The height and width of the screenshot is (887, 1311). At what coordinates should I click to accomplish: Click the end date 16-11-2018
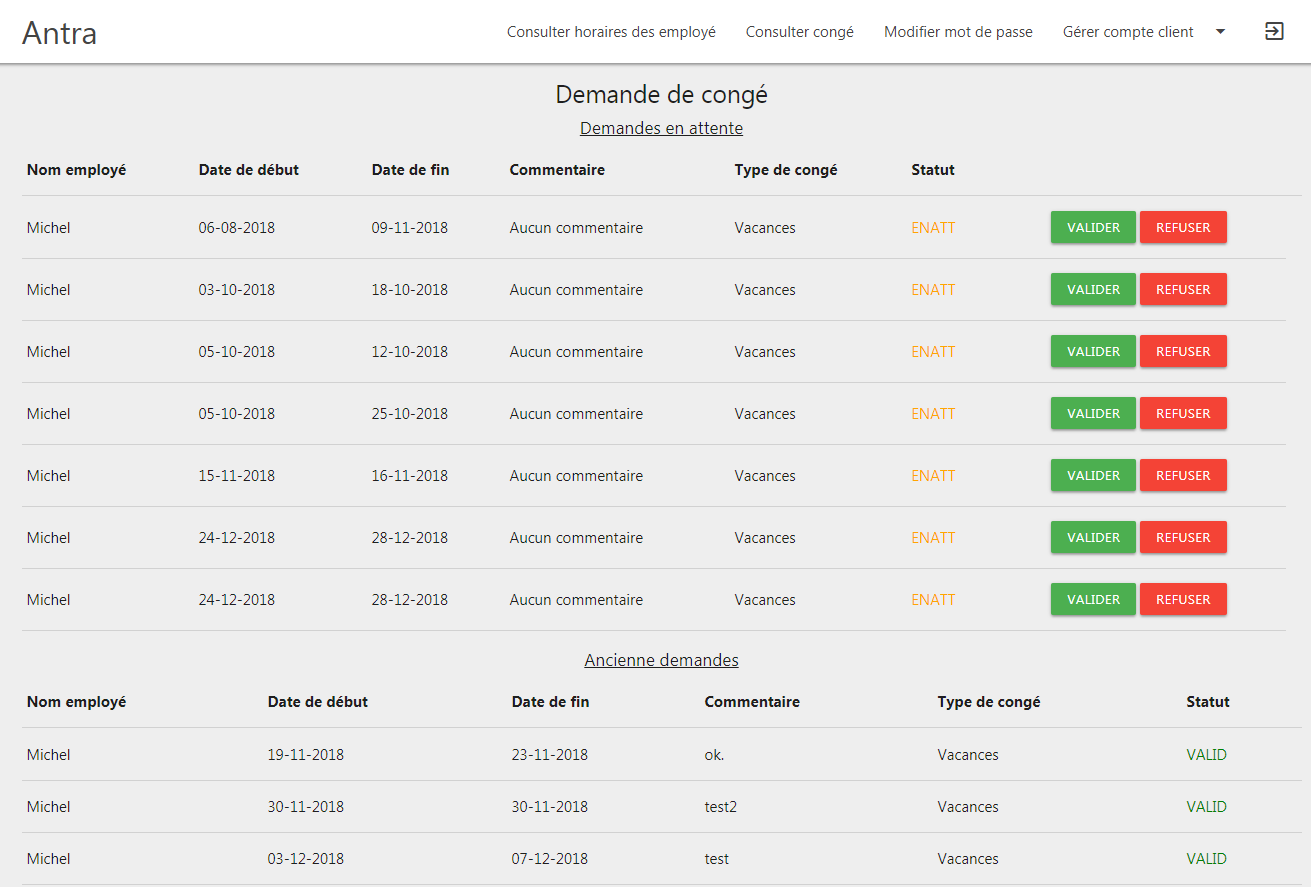pos(410,476)
